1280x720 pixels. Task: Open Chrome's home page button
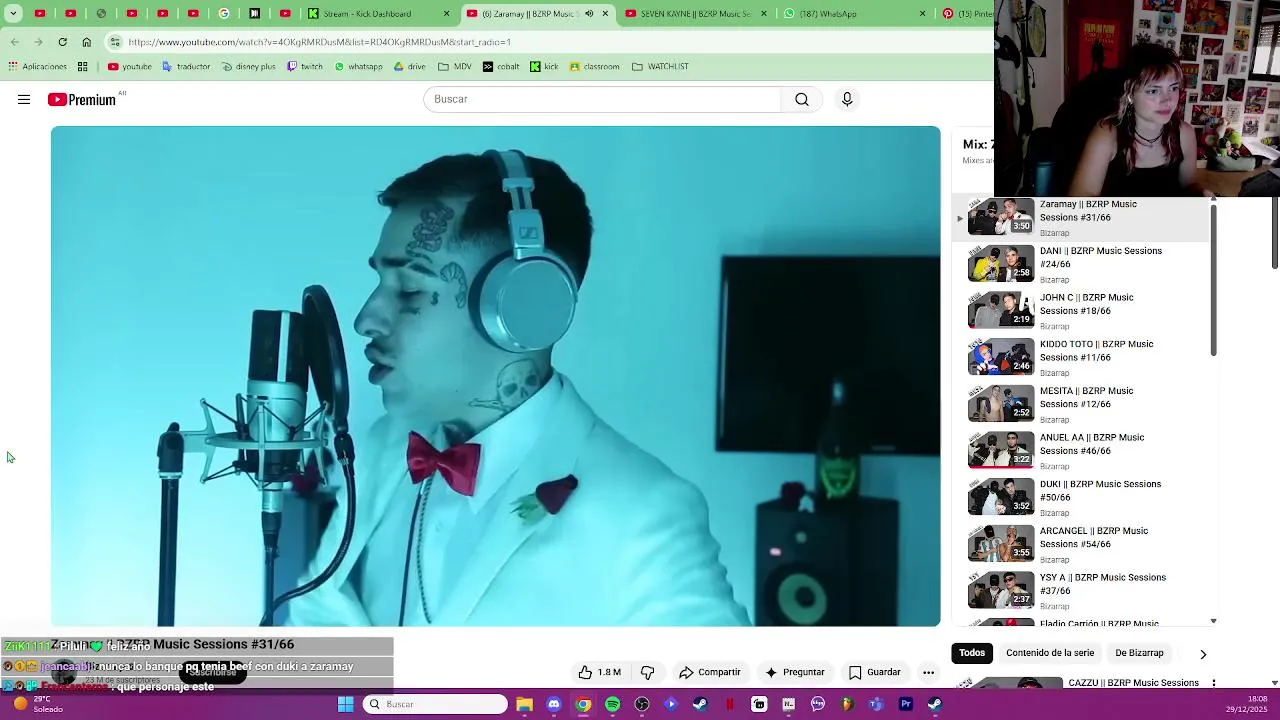coord(86,42)
